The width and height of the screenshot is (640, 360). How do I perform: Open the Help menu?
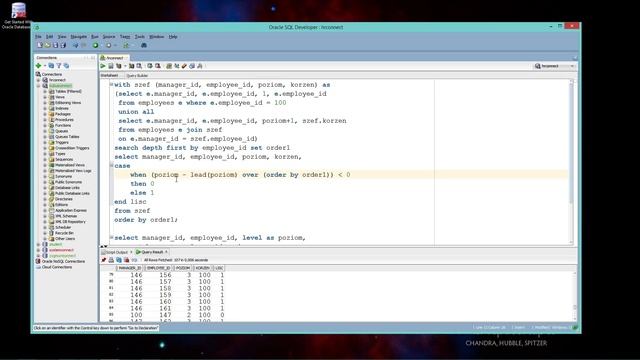(x=173, y=37)
